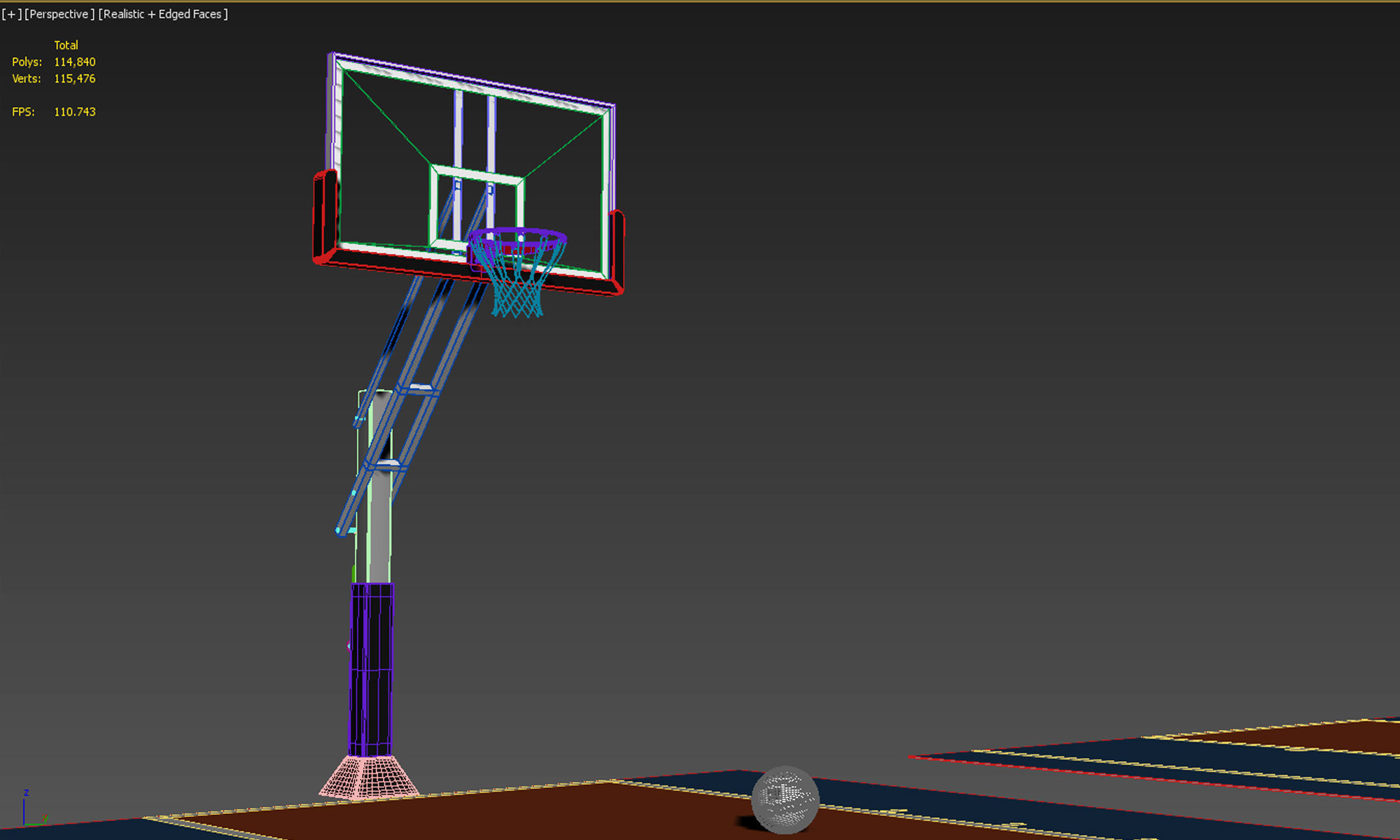Open the [+] viewport general menu
Image resolution: width=1400 pixels, height=840 pixels.
(x=11, y=14)
